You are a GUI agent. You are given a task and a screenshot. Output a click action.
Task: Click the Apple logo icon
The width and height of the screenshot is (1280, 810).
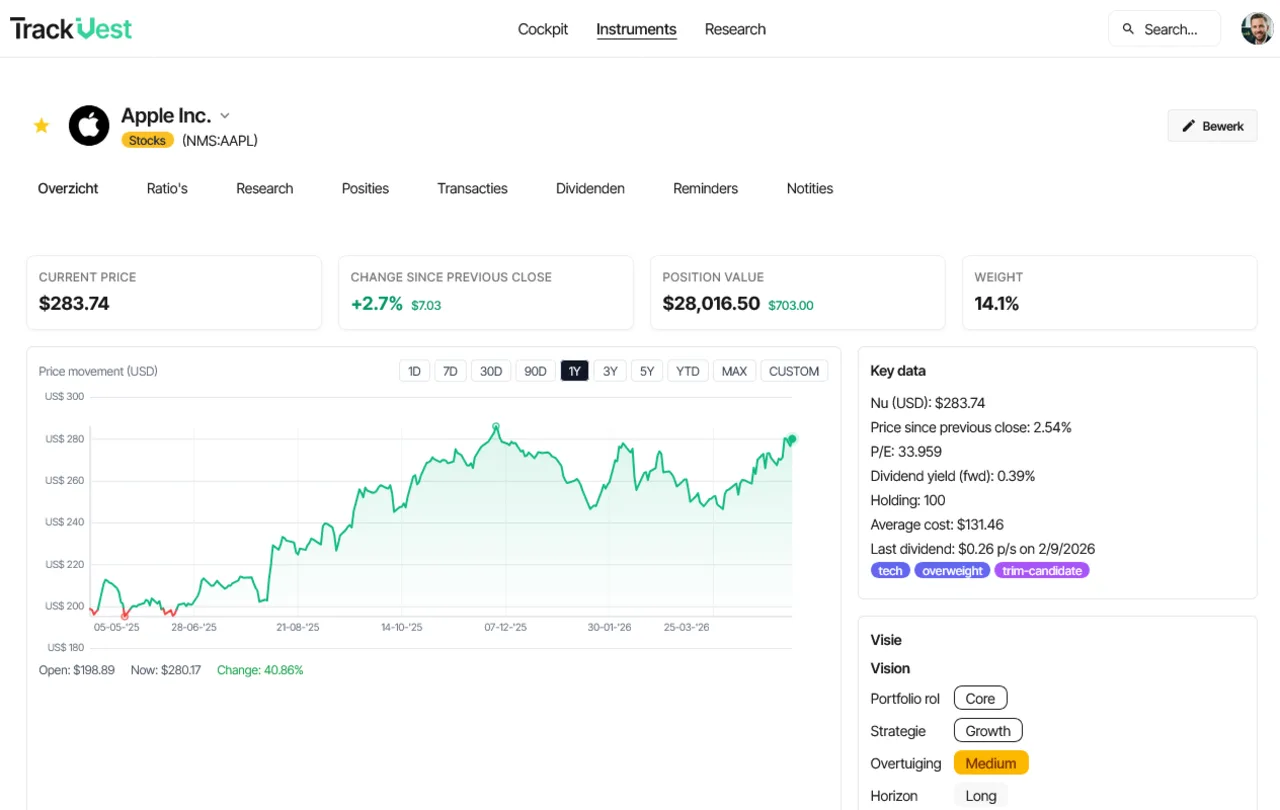click(89, 126)
